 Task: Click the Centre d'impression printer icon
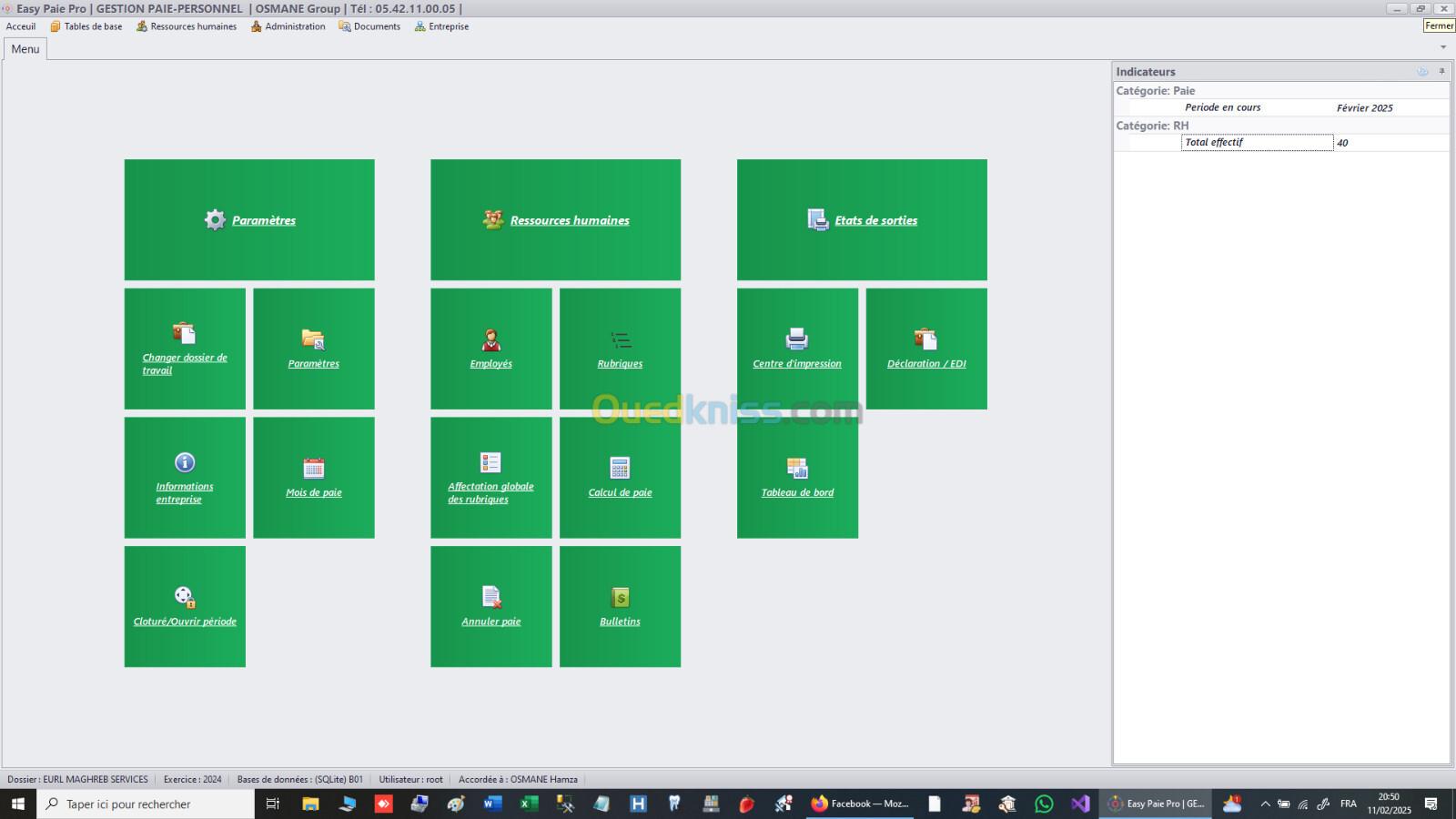(x=797, y=339)
